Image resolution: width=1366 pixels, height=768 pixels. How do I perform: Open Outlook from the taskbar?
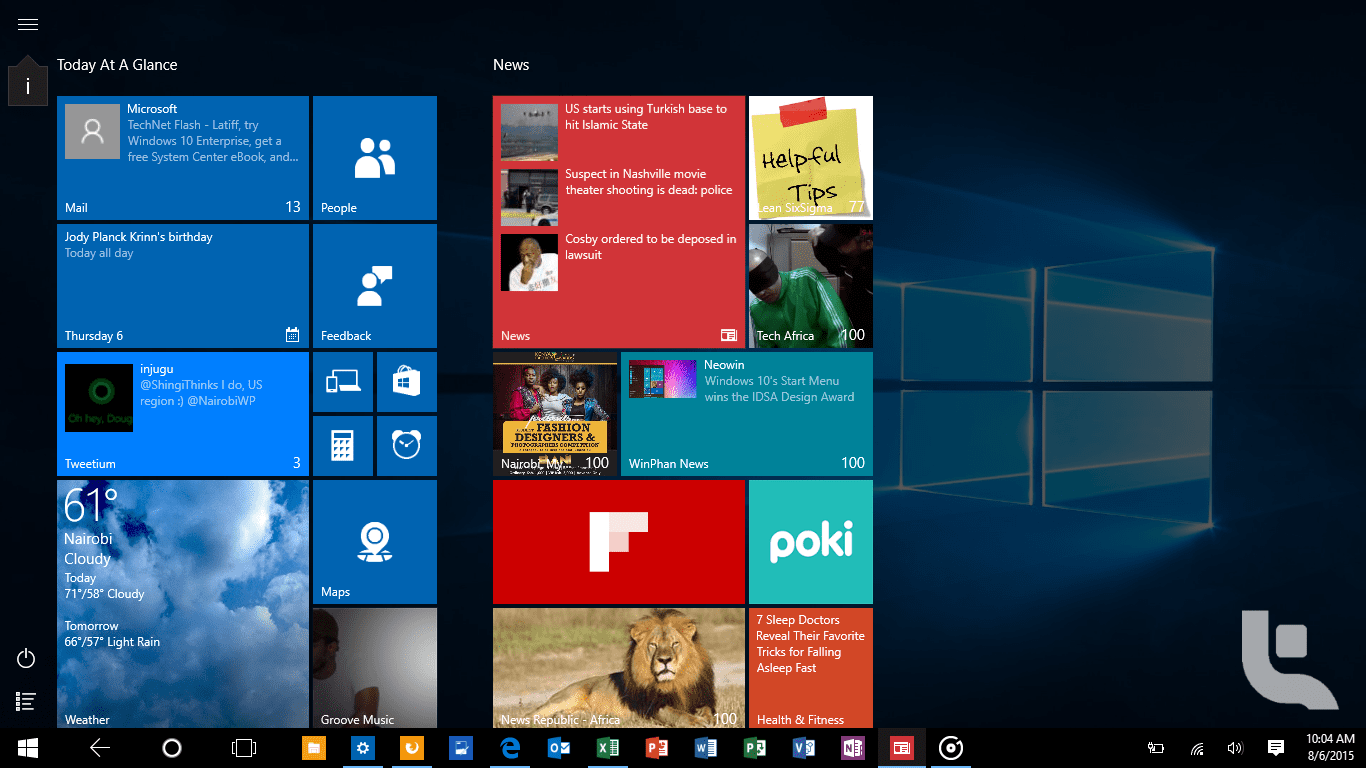[559, 748]
